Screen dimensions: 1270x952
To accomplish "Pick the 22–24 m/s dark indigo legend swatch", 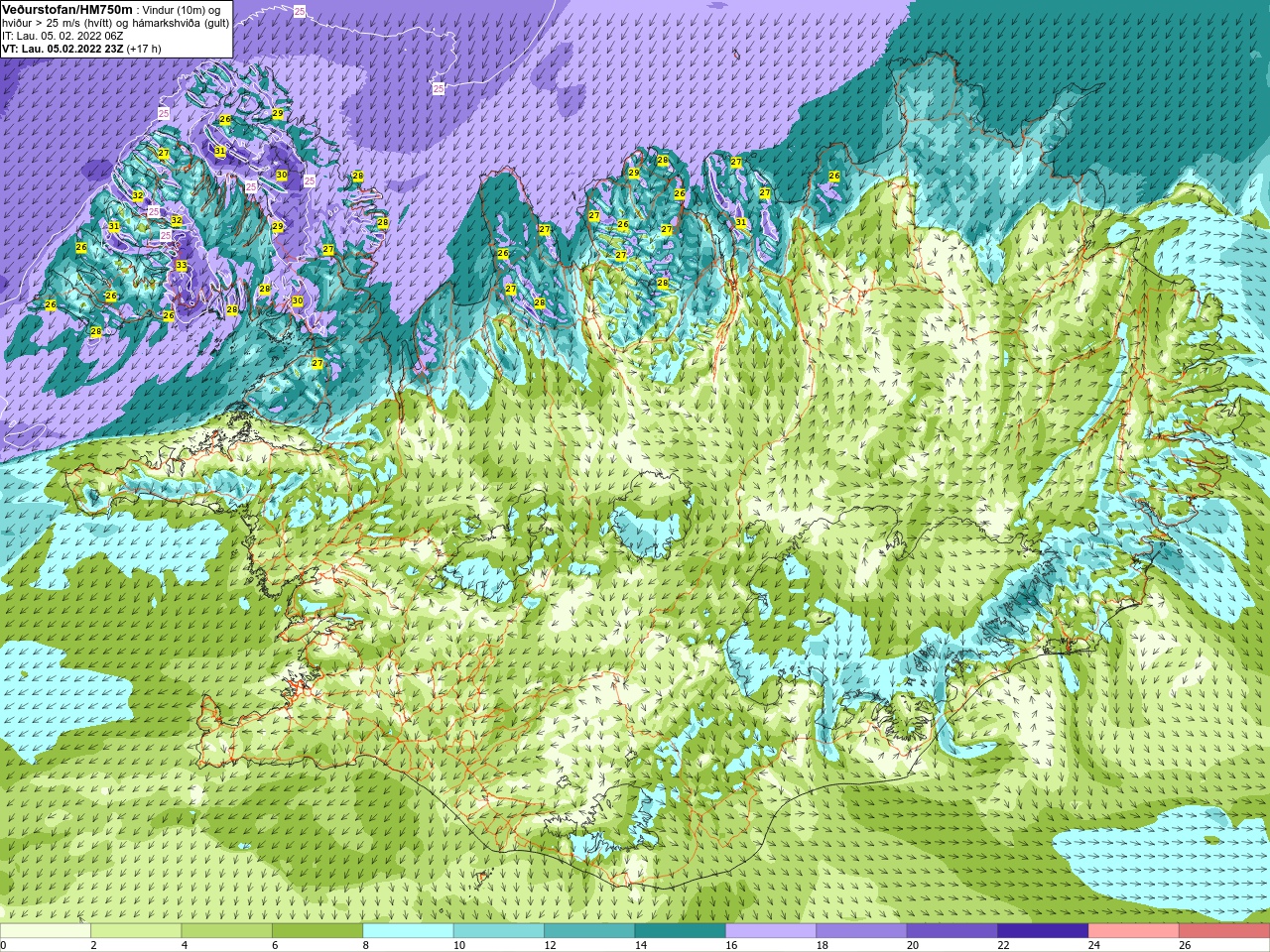I will coord(1044,931).
